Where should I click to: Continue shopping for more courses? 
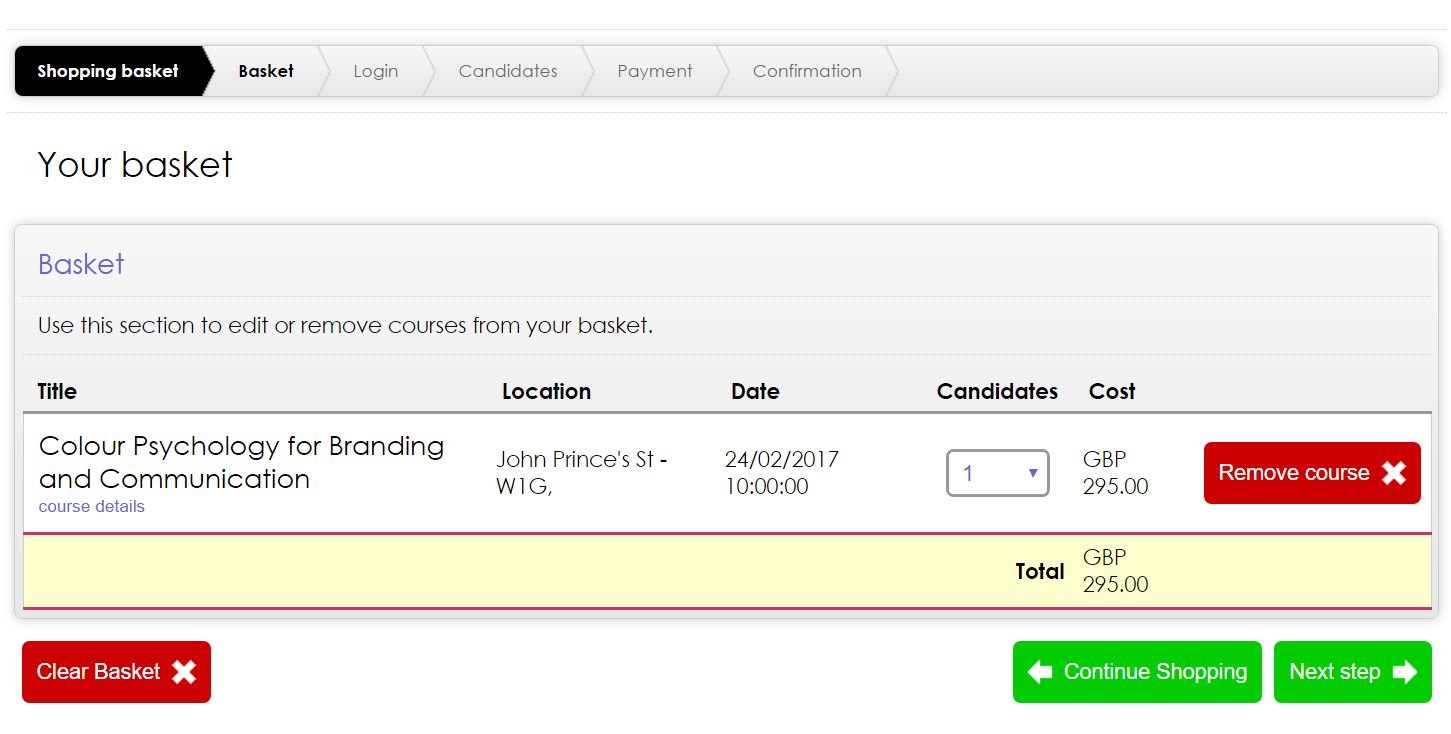(x=1137, y=672)
